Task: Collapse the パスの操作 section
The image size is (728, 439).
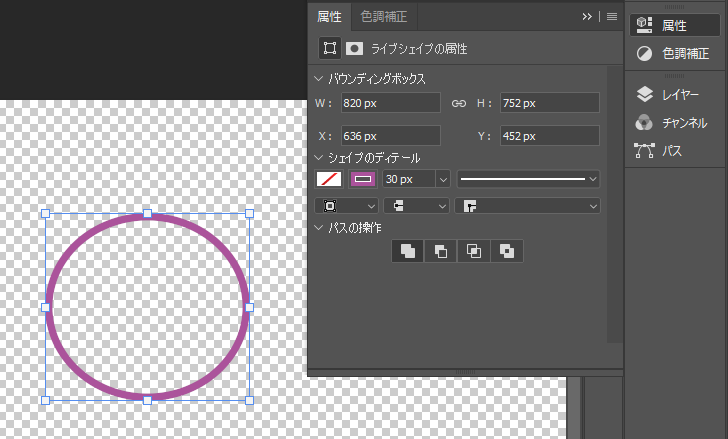Action: pos(319,227)
